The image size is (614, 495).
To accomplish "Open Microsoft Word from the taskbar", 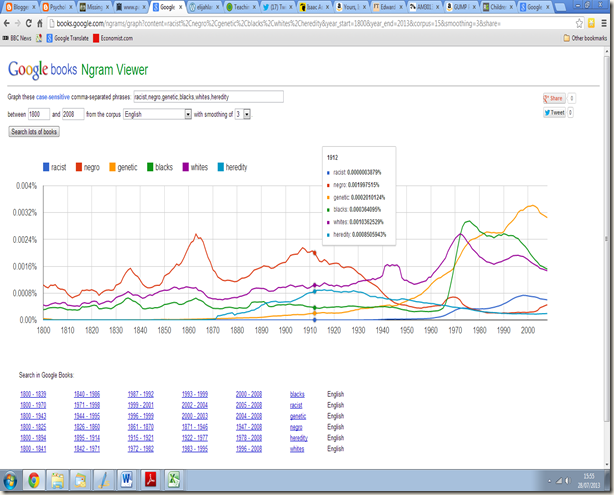I will coord(127,480).
